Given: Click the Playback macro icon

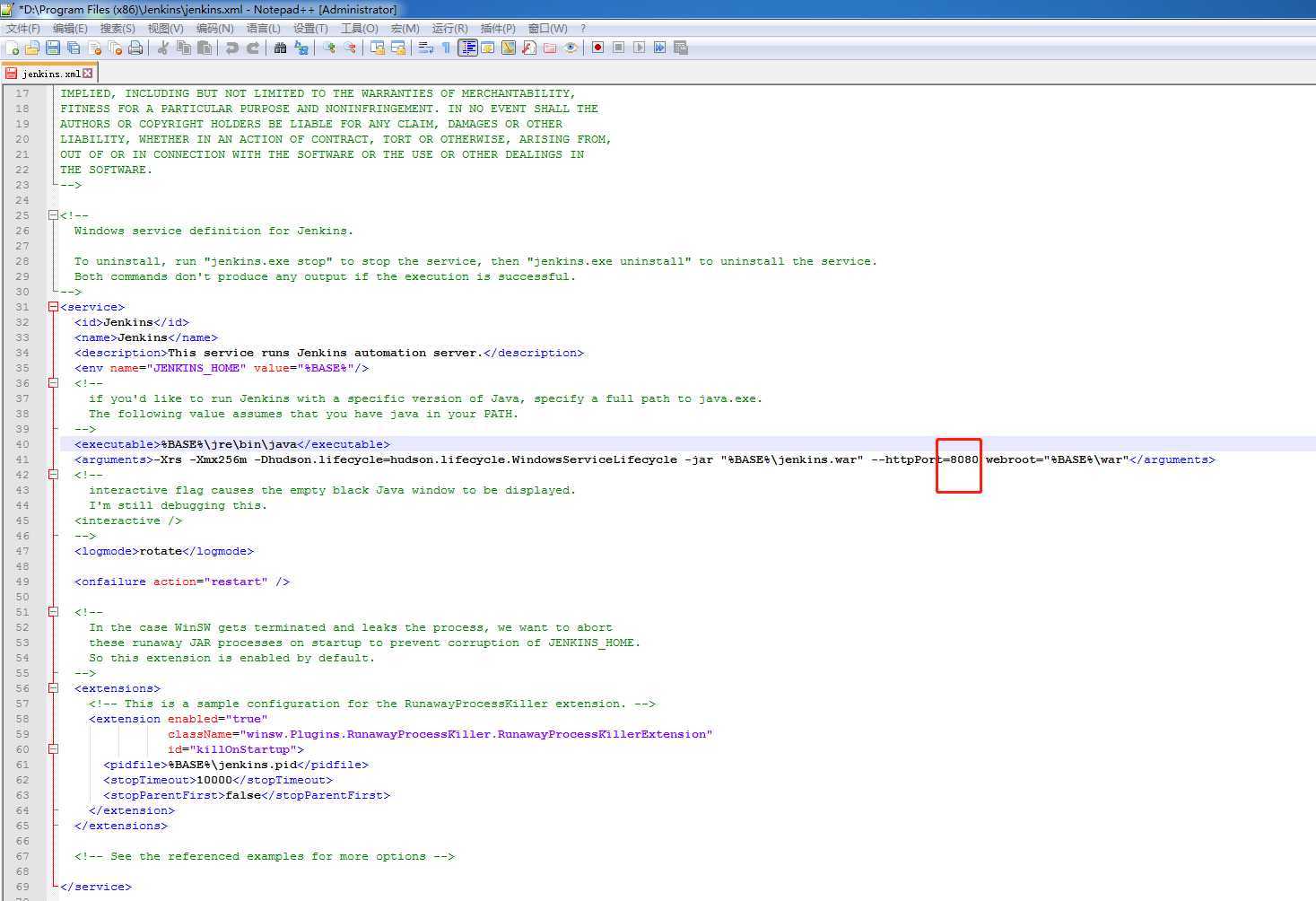Looking at the screenshot, I should 639,48.
